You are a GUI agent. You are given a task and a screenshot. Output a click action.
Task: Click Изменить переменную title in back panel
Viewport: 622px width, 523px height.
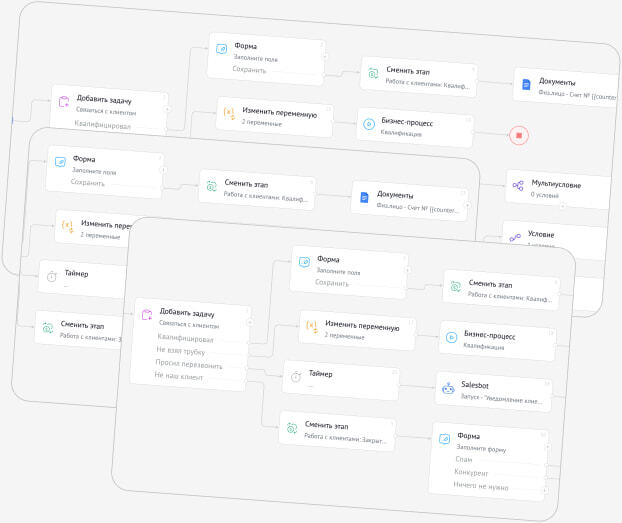click(x=280, y=113)
